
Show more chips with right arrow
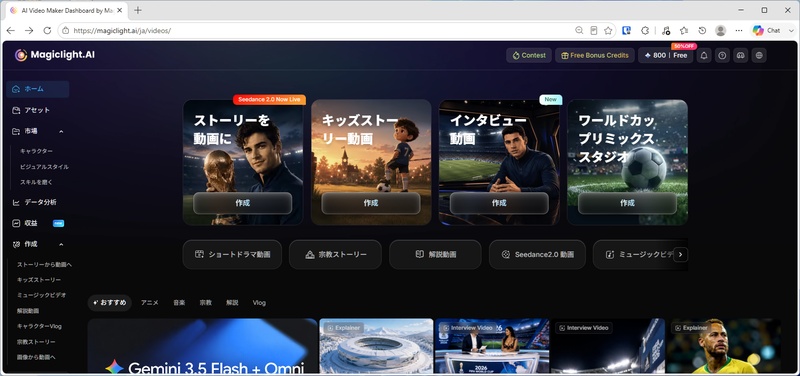(681, 255)
